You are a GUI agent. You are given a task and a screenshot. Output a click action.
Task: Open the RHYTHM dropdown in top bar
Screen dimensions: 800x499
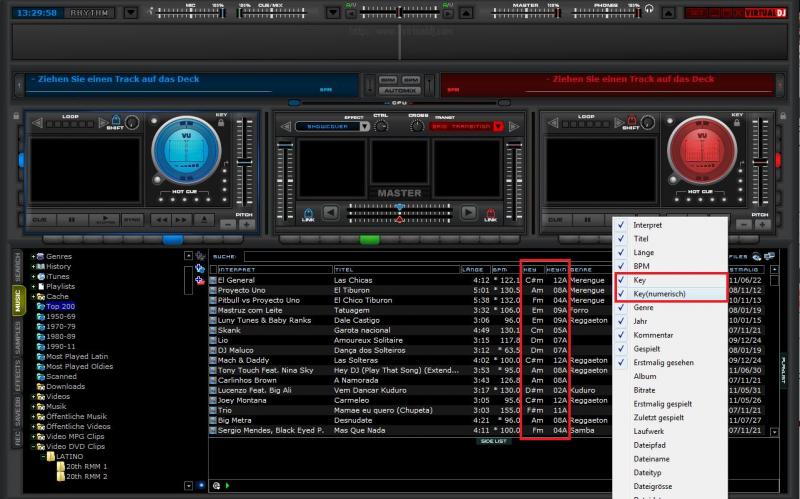(x=131, y=13)
